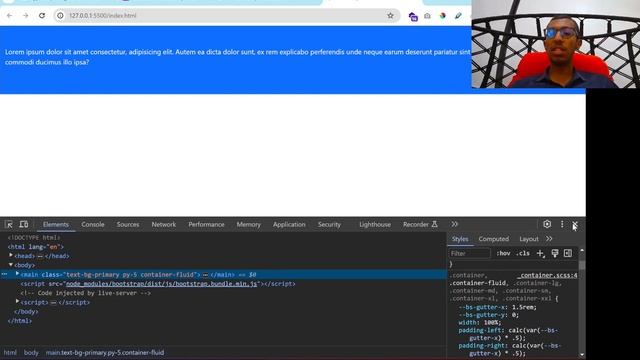Open the Recorder tab
Image resolution: width=640 pixels, height=360 pixels.
420,224
